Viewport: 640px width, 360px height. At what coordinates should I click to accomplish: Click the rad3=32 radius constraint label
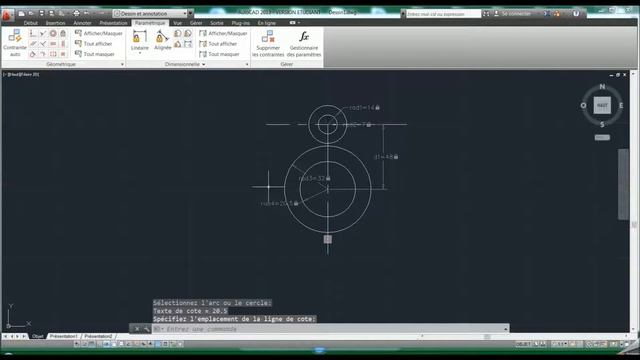(314, 178)
